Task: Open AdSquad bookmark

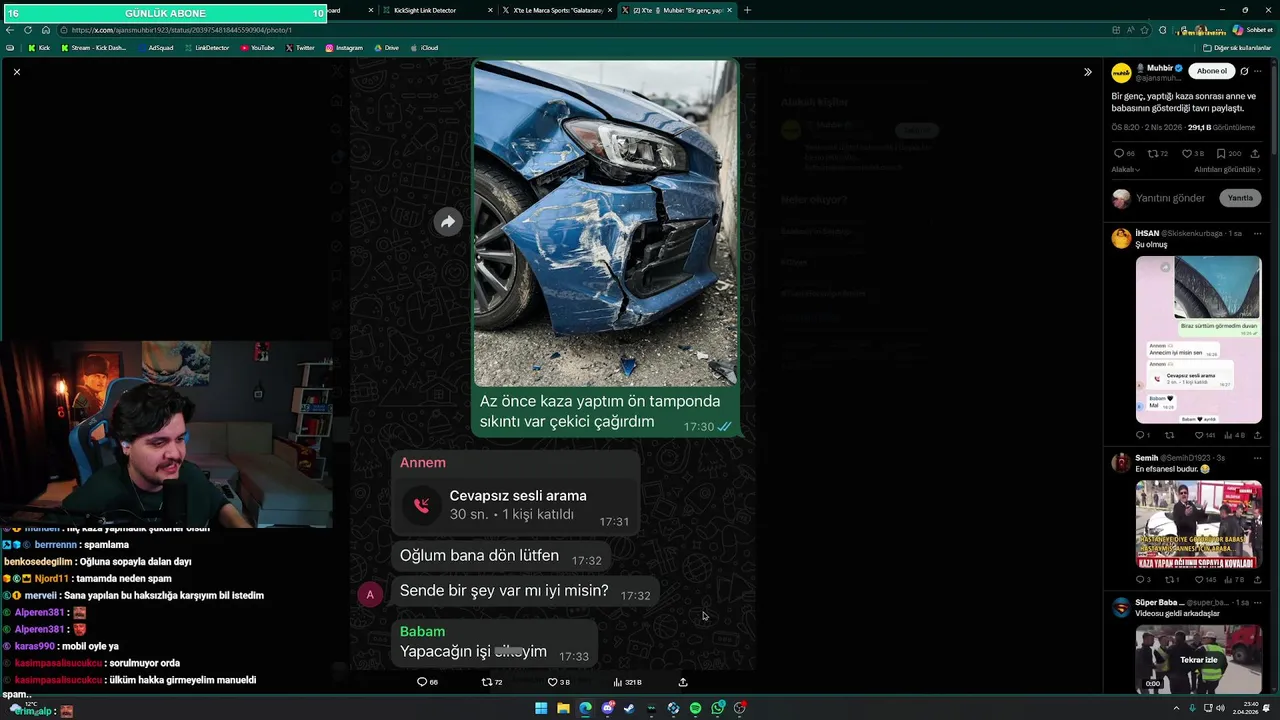Action: click(156, 47)
